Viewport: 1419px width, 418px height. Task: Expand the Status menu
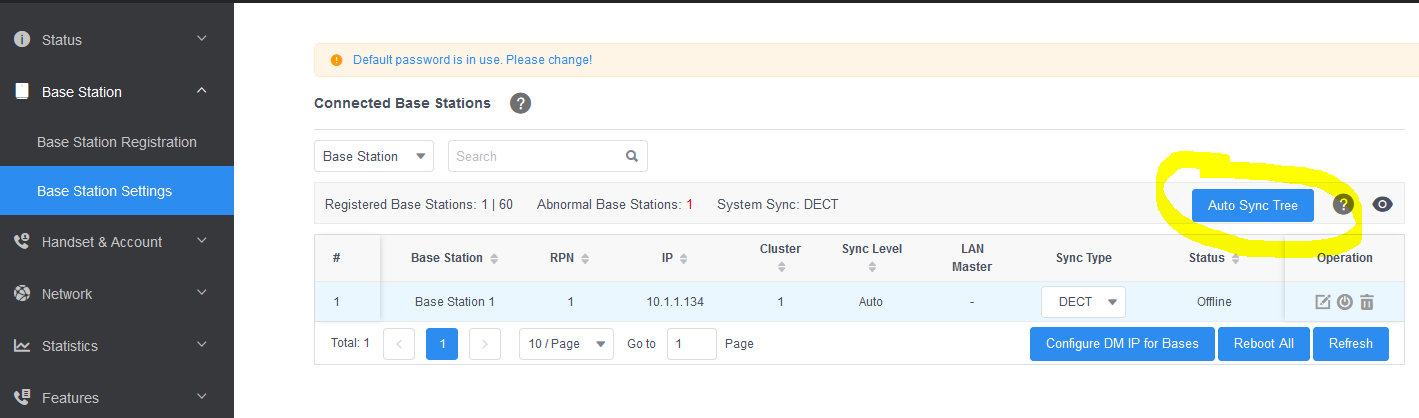coord(201,39)
